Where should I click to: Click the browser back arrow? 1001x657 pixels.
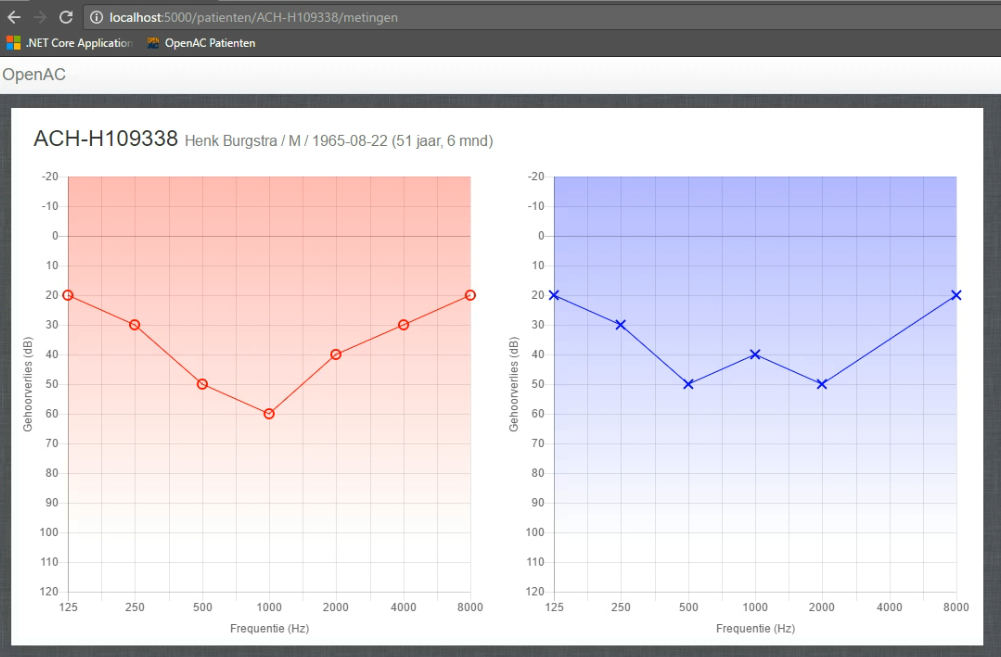pyautogui.click(x=14, y=17)
